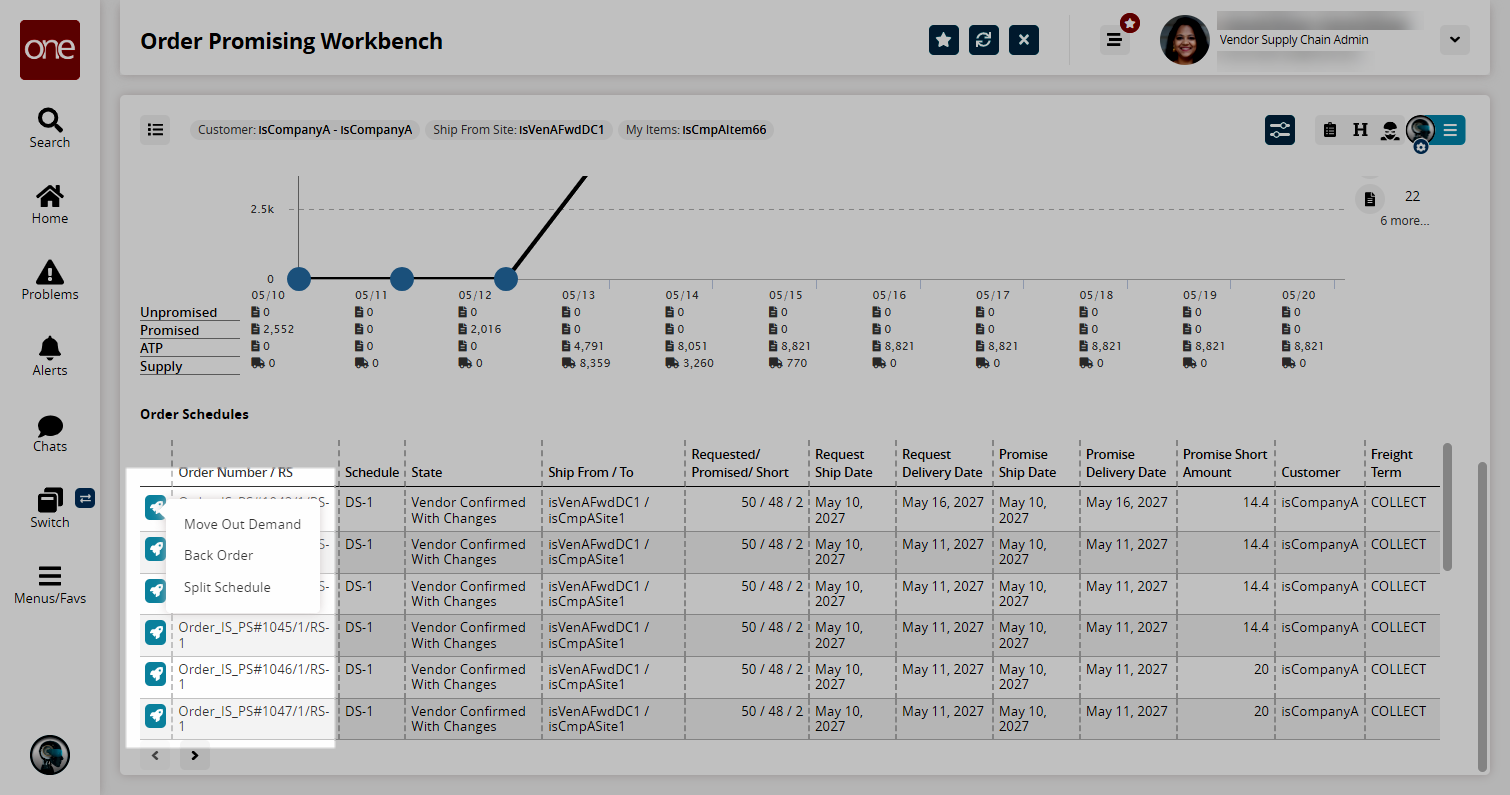Viewport: 1510px width, 795px height.
Task: Click the H icon in the toolbar
Action: (x=1360, y=130)
